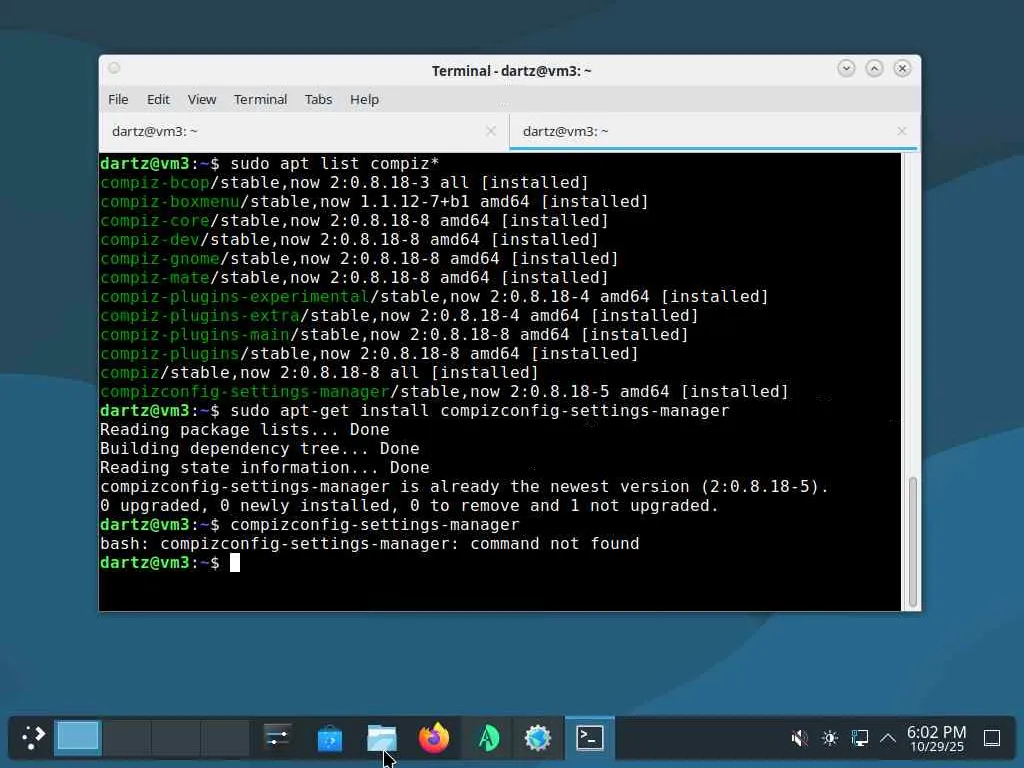Open the KDE application launcher
This screenshot has height=768, width=1024.
pyautogui.click(x=33, y=738)
